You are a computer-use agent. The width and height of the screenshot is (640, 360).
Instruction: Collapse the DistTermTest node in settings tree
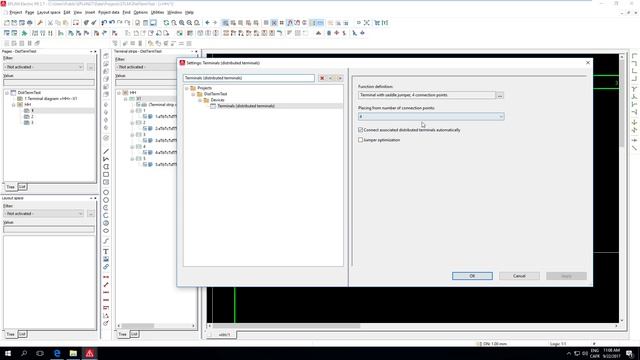(x=193, y=94)
